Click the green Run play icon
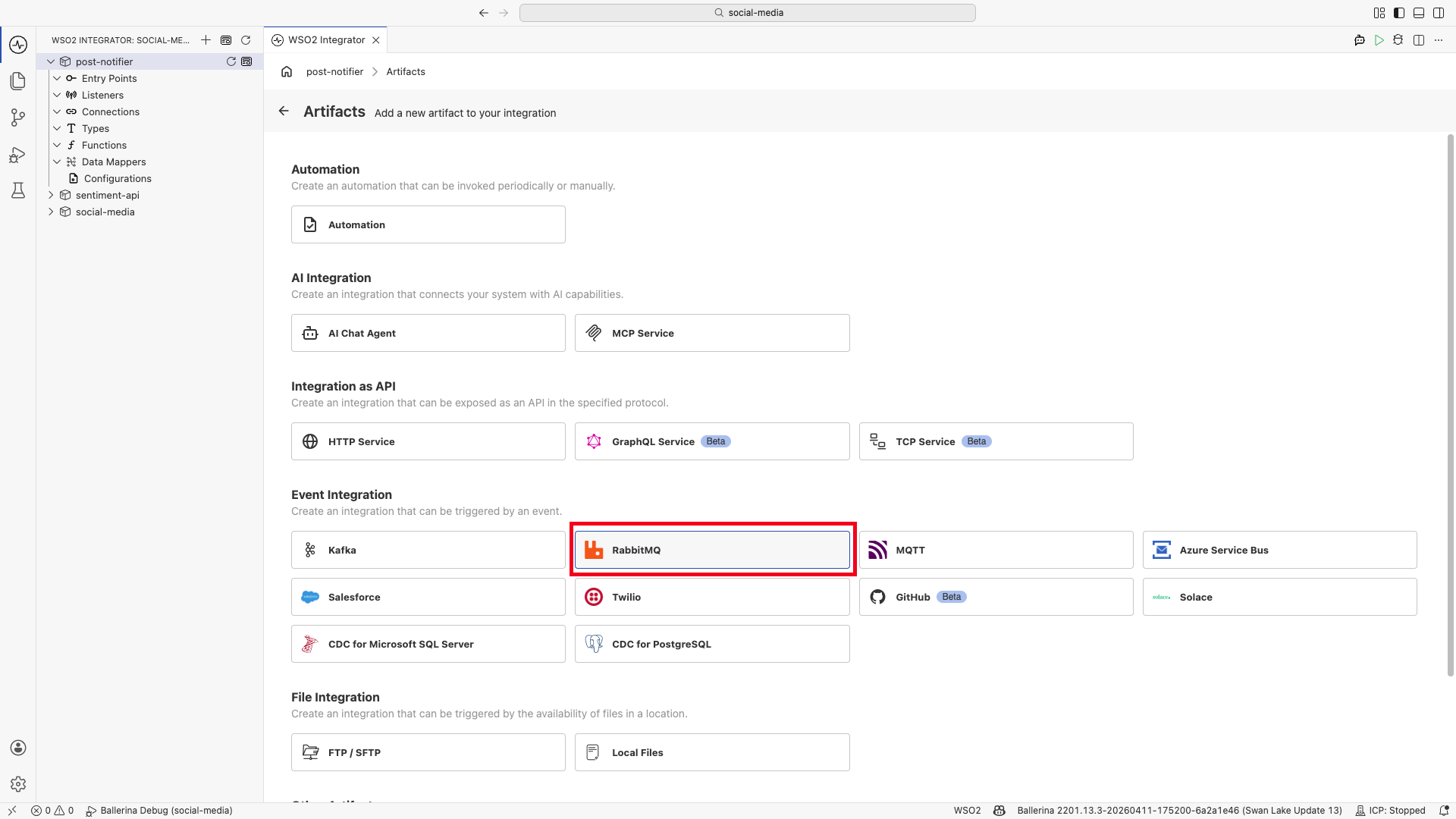 pos(1379,40)
